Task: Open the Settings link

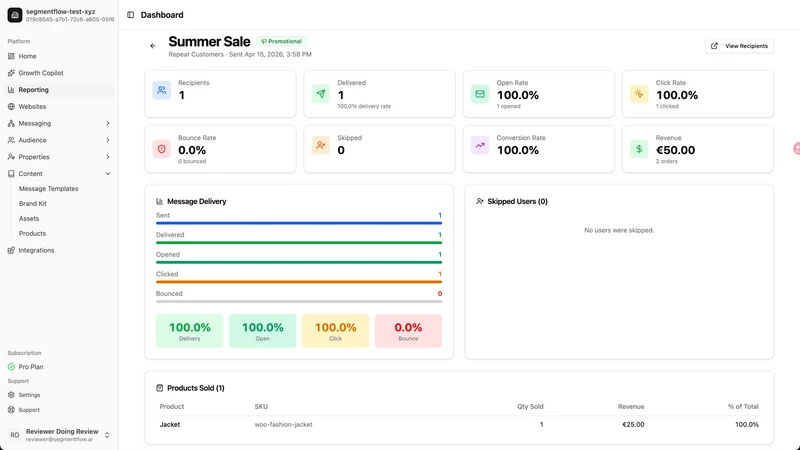Action: pos(59,395)
